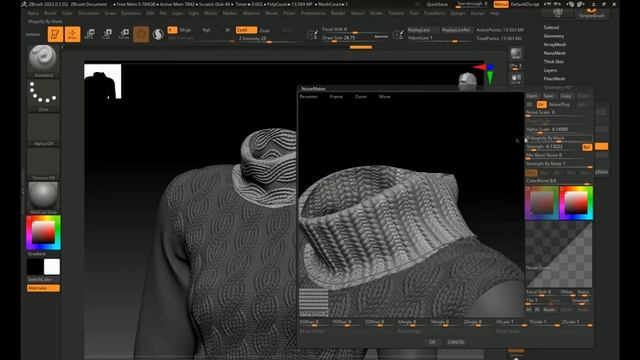Open the Texture Off slot
Image resolution: width=640 pixels, height=360 pixels.
click(x=43, y=164)
